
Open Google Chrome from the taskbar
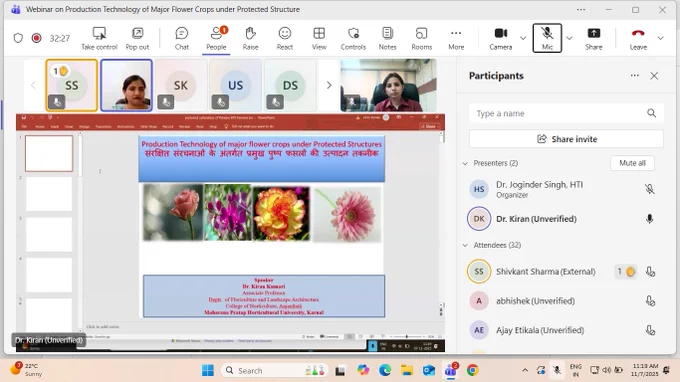tap(473, 371)
